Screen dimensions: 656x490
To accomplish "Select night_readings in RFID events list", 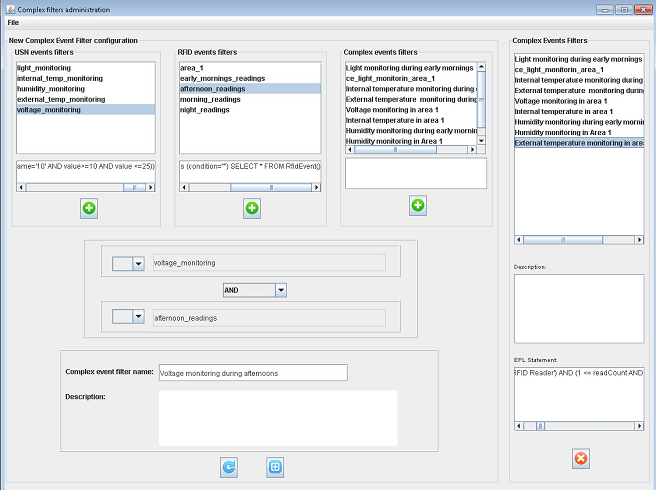I will pos(204,111).
